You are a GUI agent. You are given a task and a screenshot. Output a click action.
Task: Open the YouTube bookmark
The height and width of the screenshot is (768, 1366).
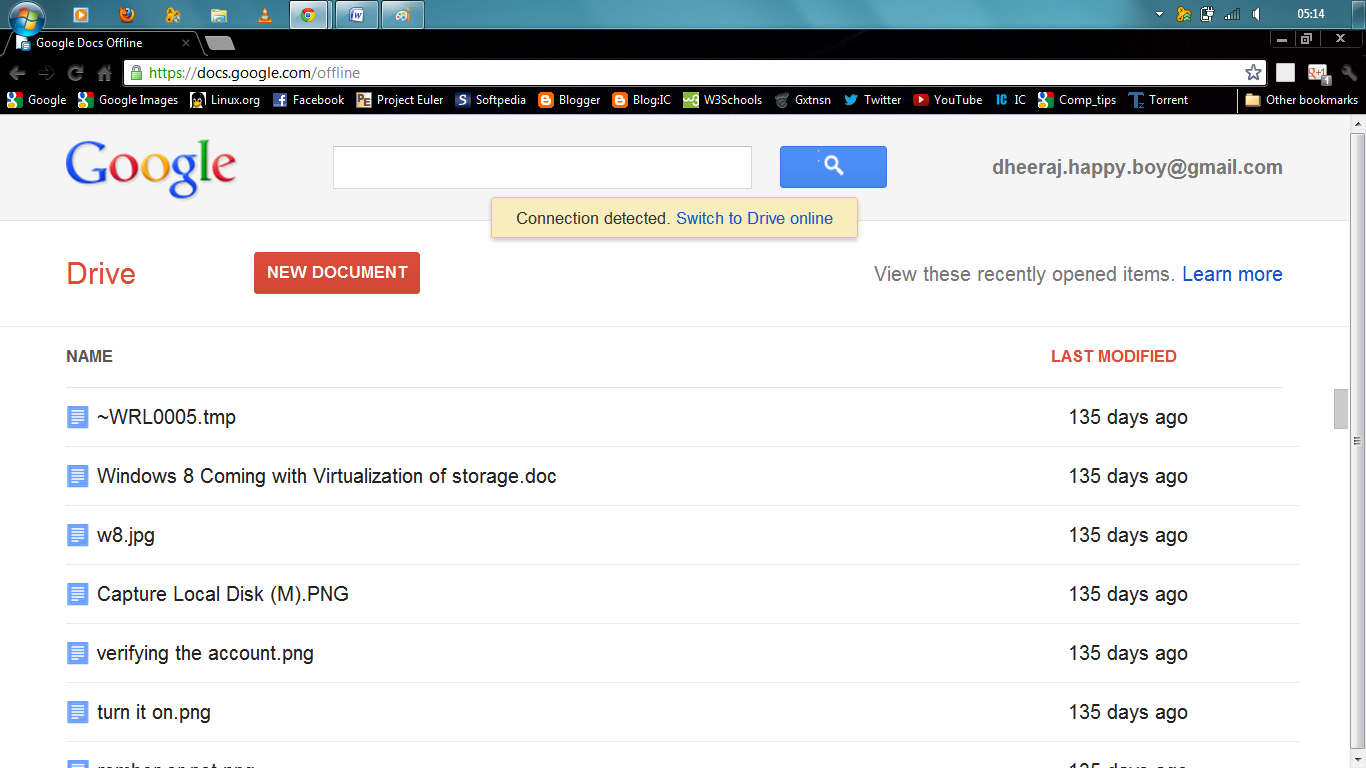coord(947,100)
